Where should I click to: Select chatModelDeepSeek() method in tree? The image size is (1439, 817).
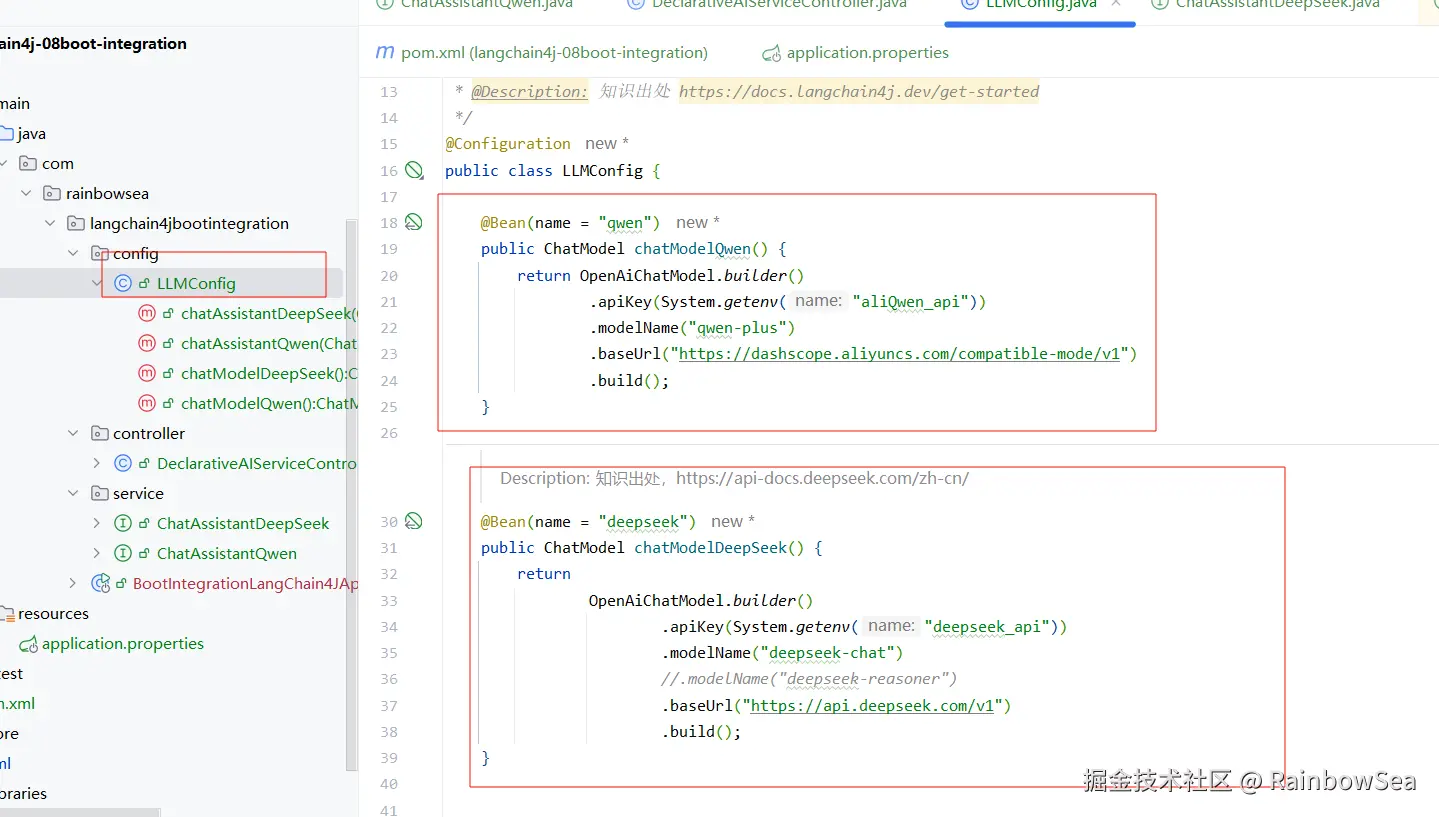(268, 373)
